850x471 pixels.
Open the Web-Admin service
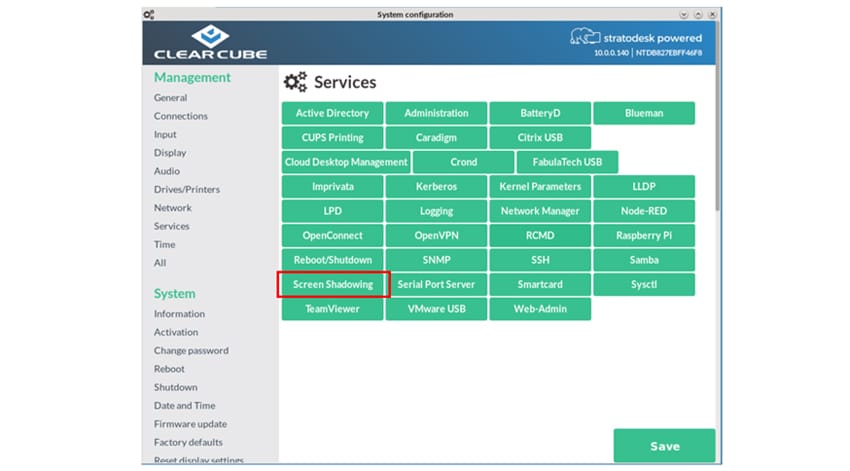click(x=540, y=308)
